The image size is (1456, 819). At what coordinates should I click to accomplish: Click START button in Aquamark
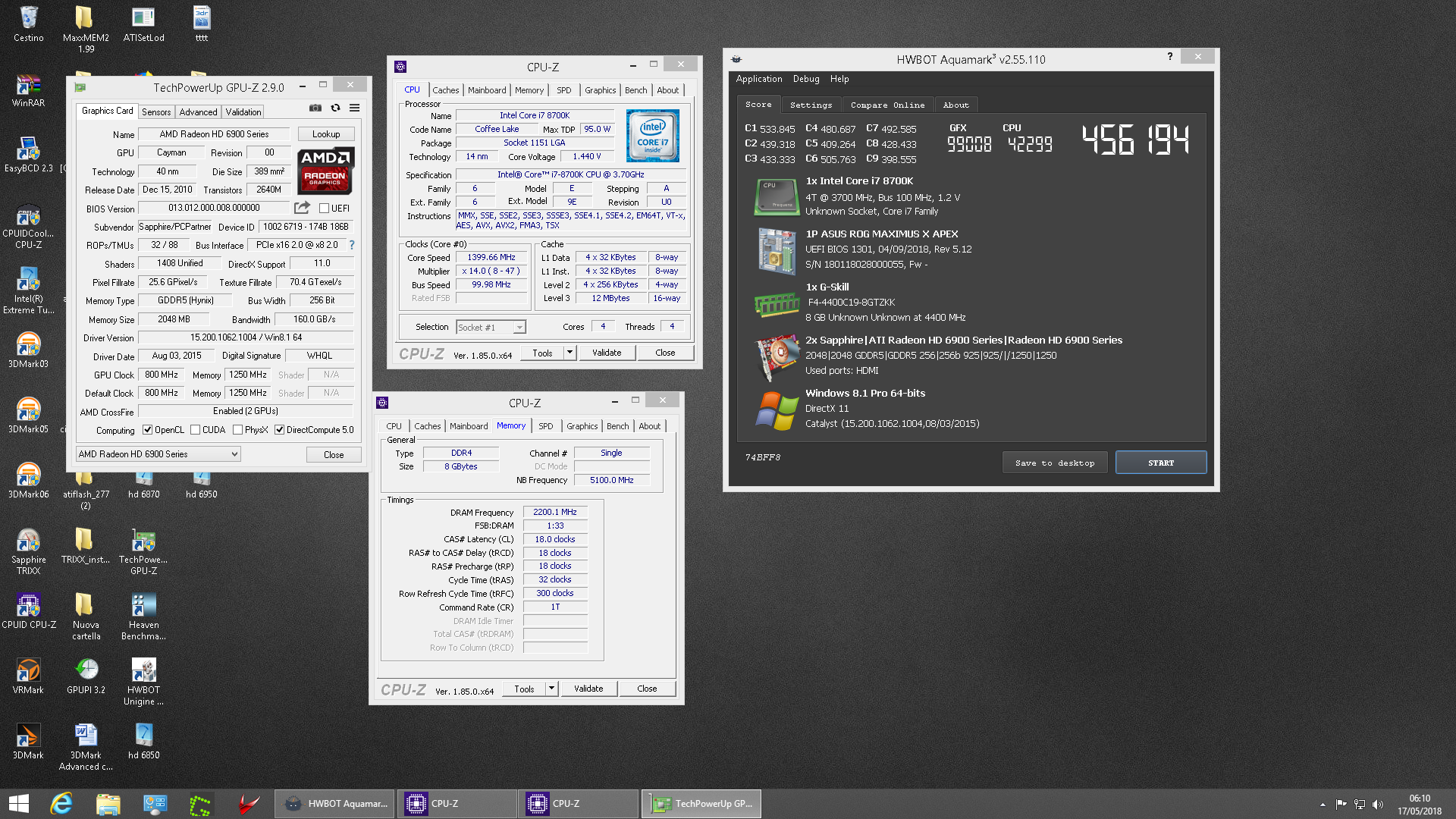[x=1161, y=463]
